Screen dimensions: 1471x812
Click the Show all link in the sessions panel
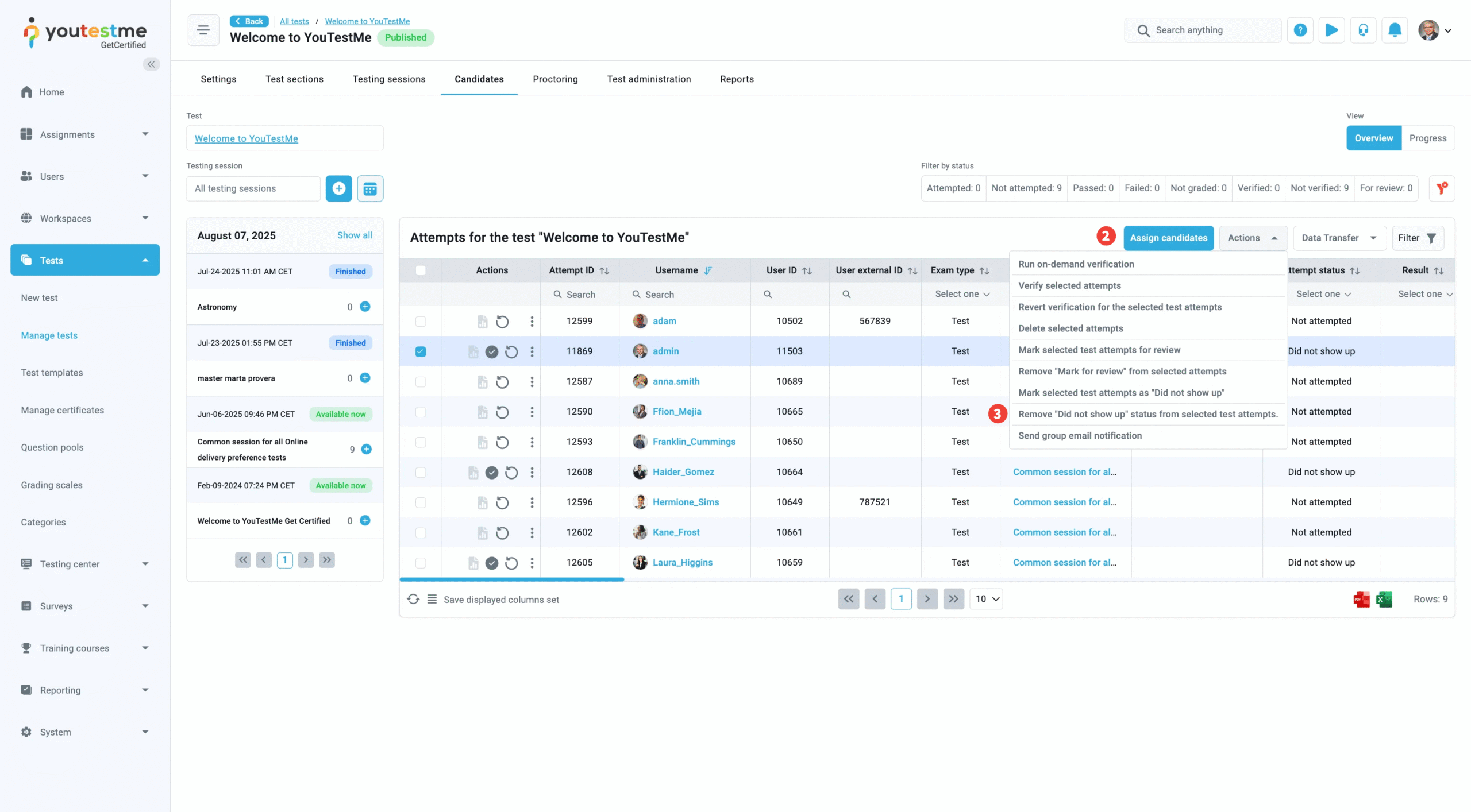(355, 235)
